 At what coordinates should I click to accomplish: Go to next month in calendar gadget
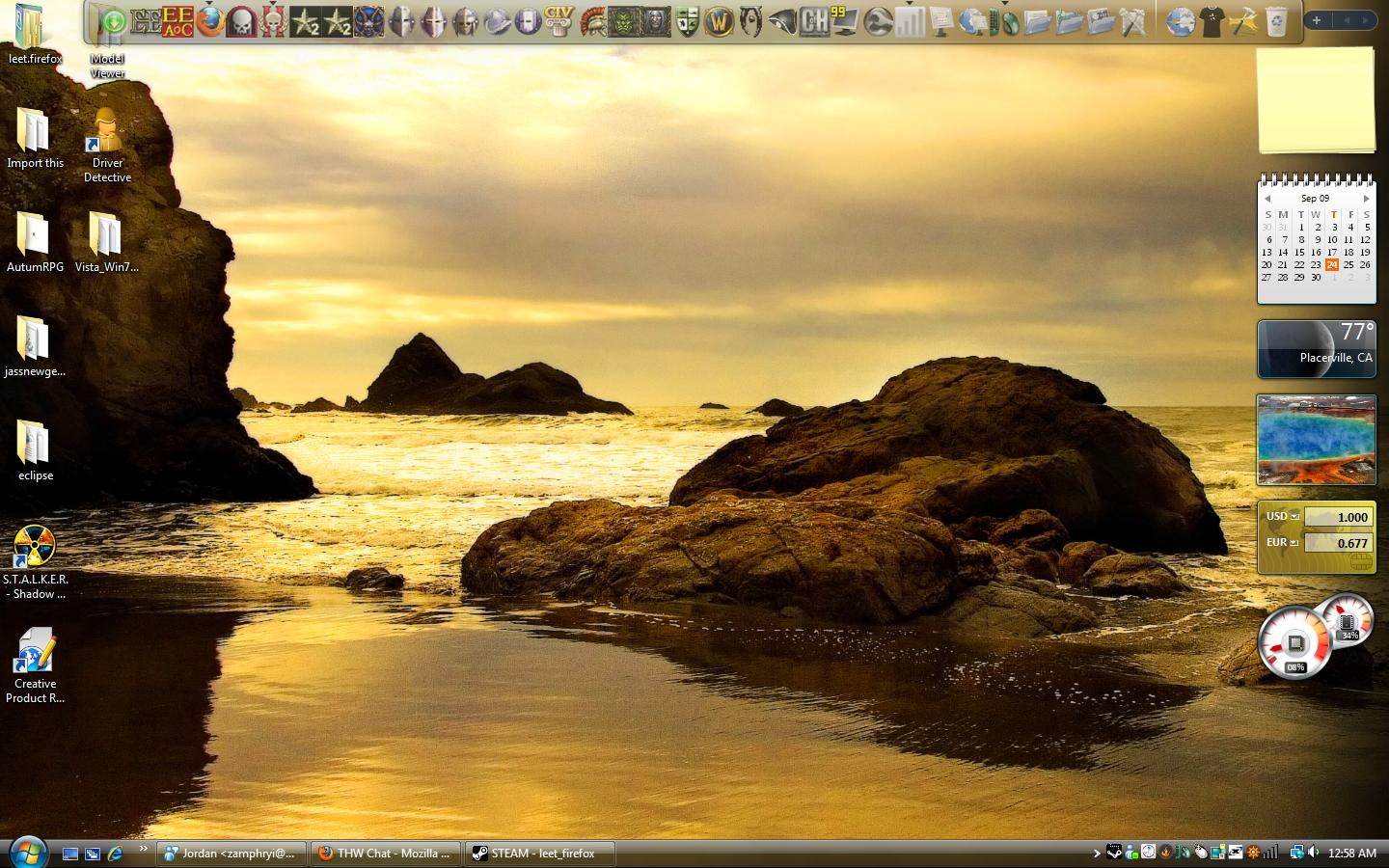pos(1366,198)
